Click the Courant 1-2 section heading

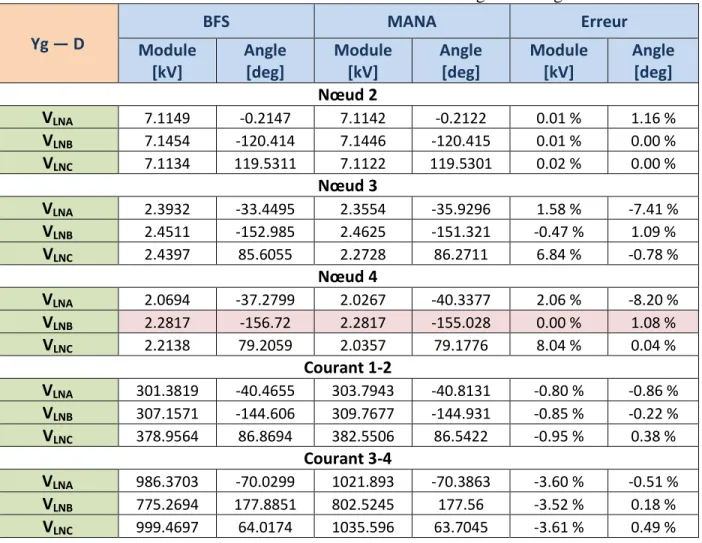(348, 367)
